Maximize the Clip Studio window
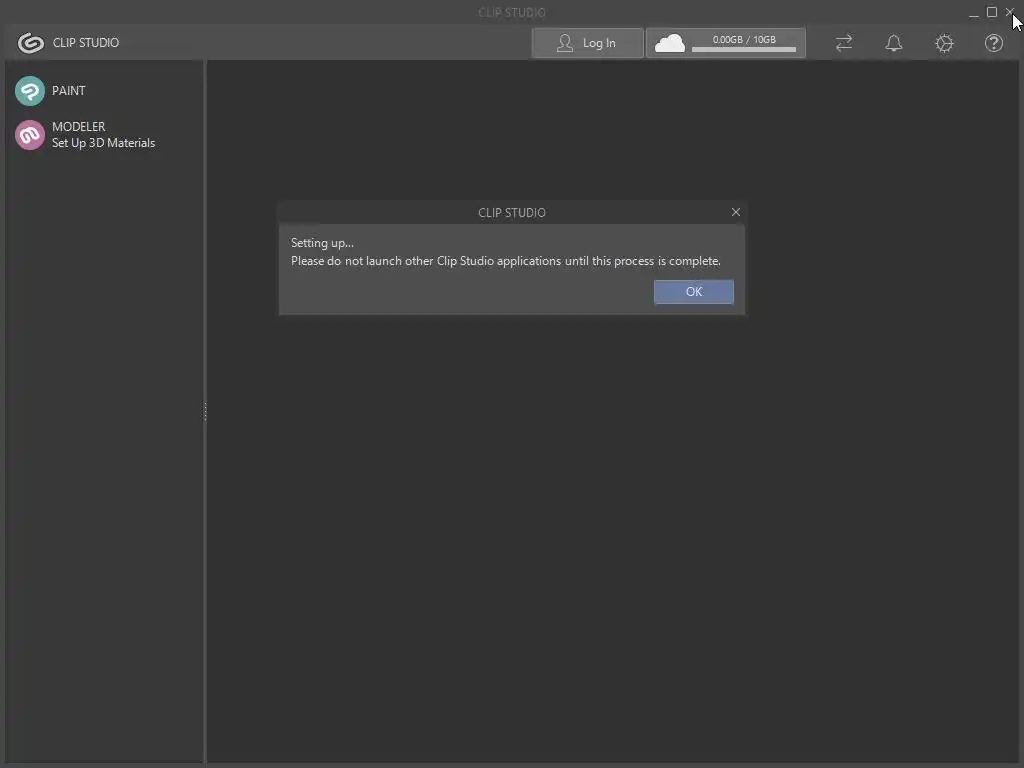Screen dimensions: 1024x768 pos(991,12)
